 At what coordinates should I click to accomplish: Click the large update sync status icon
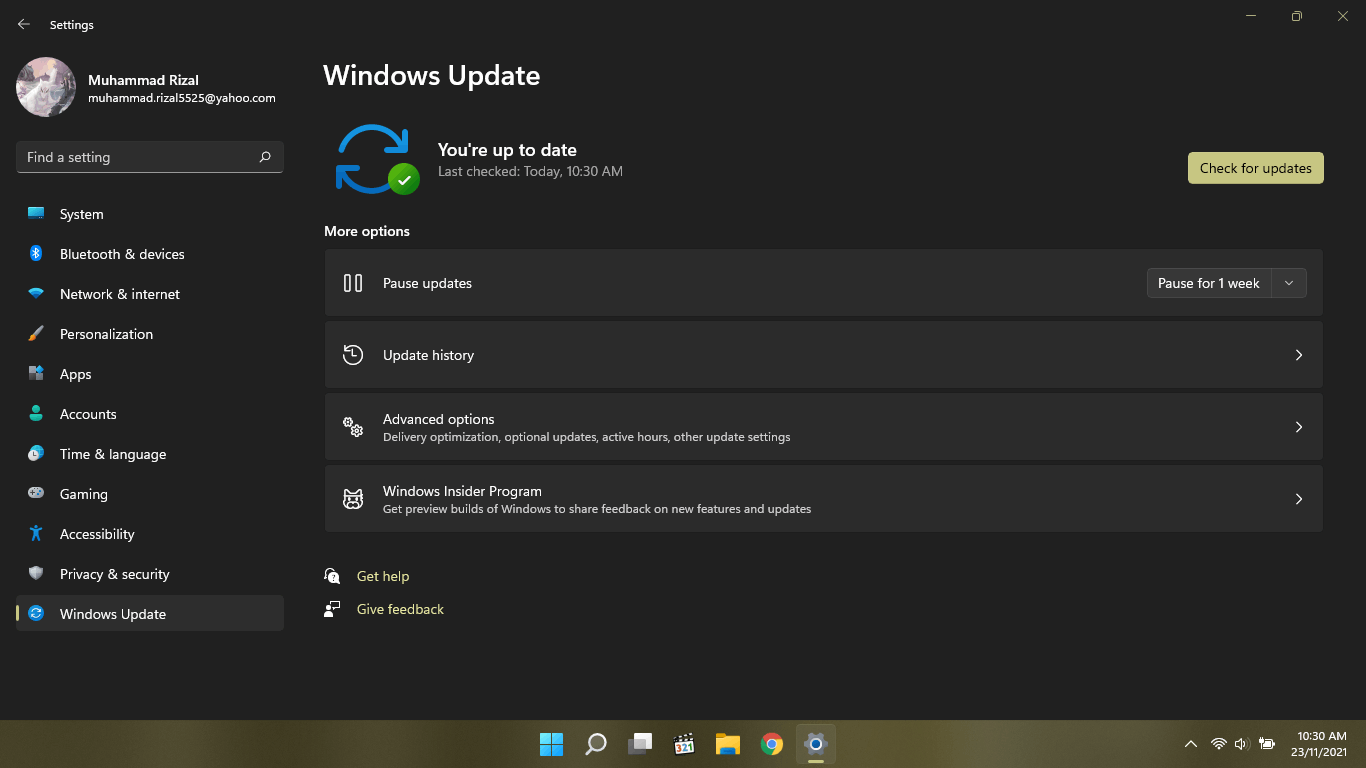click(377, 160)
